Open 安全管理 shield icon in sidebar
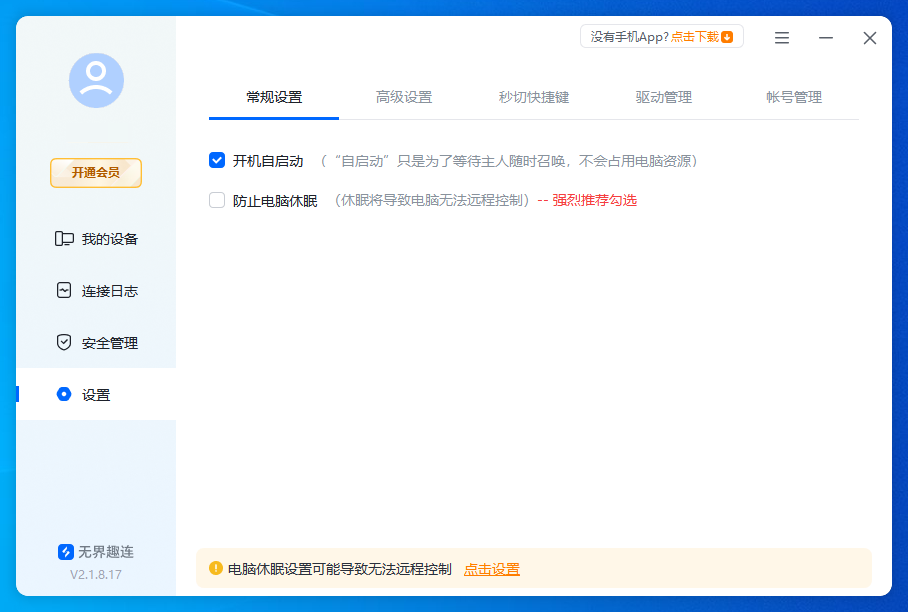 [62, 342]
